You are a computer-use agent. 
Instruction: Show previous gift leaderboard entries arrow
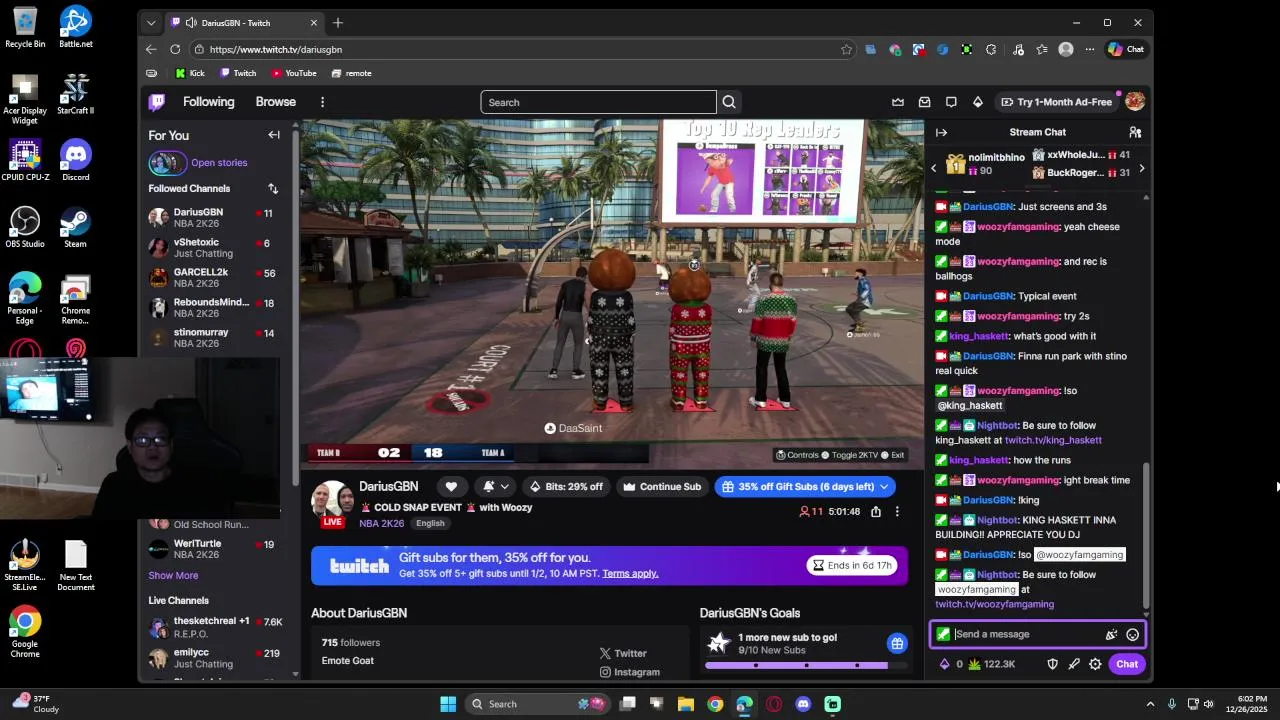pyautogui.click(x=934, y=168)
